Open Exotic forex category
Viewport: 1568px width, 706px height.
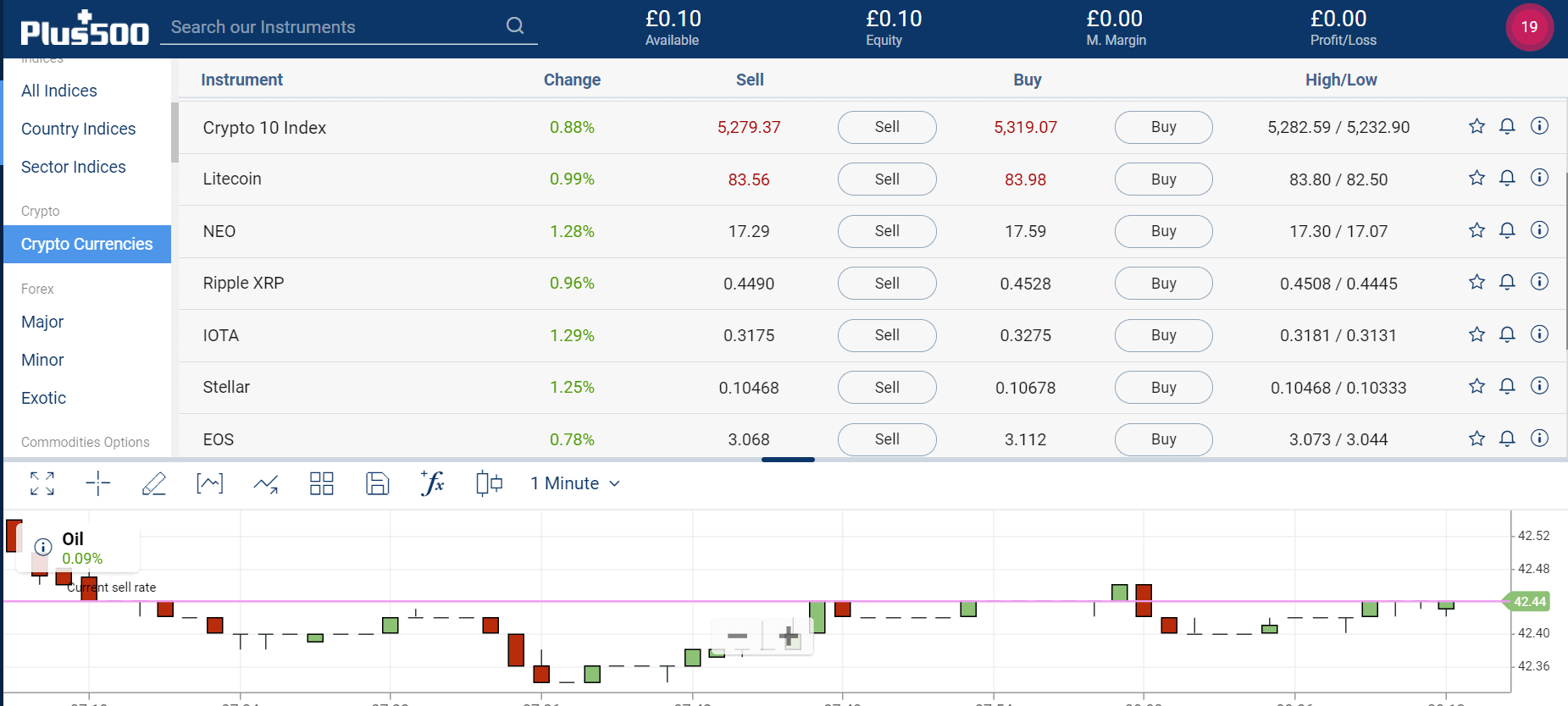(43, 398)
